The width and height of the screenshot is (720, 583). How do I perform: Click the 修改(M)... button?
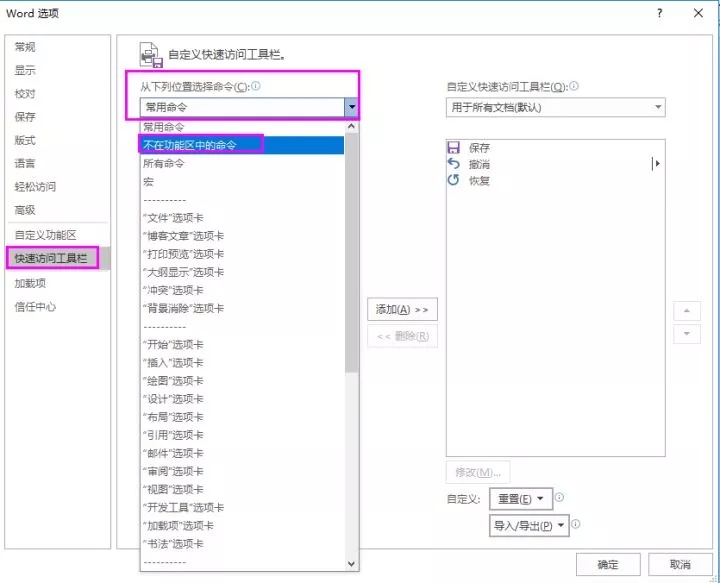click(478, 472)
